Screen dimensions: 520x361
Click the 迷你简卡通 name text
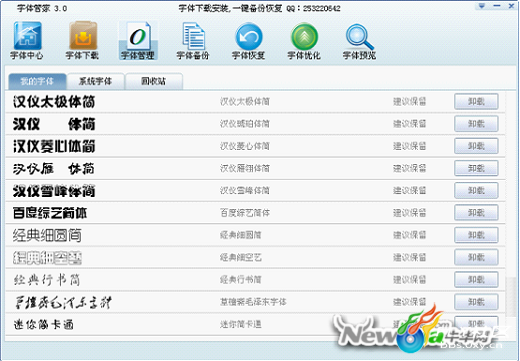tap(241, 324)
